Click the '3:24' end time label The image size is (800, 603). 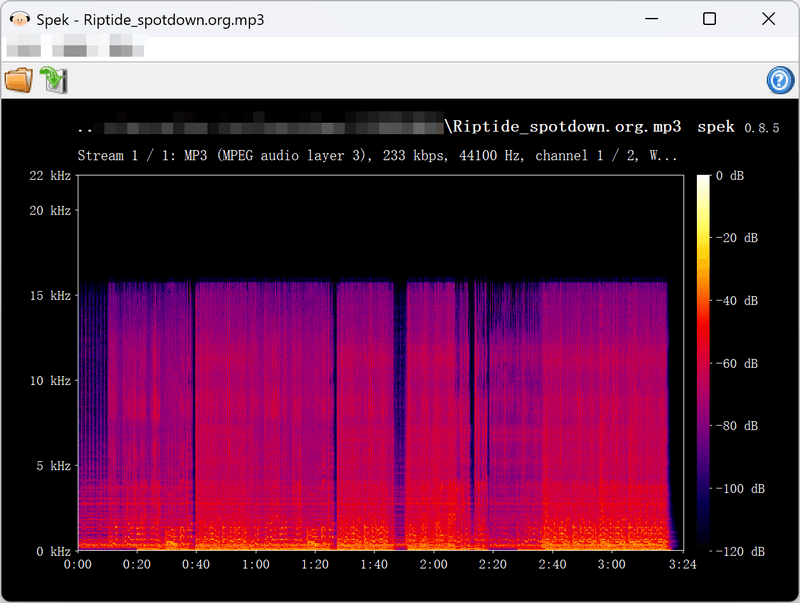coord(683,565)
